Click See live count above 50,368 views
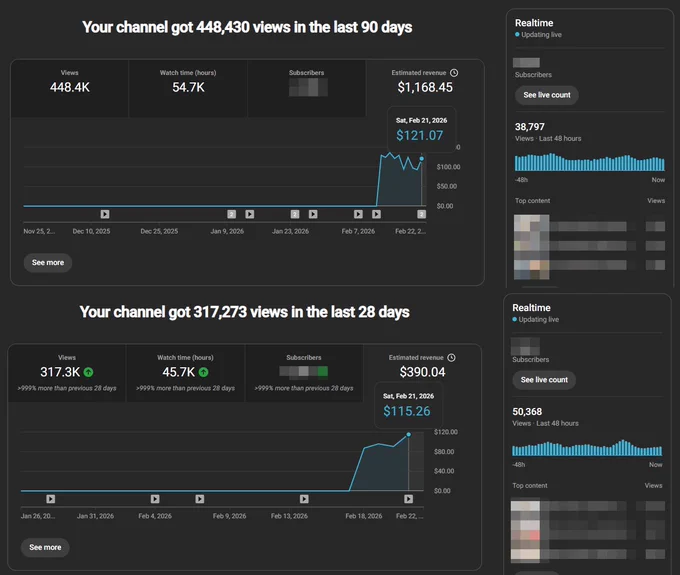680x575 pixels. click(544, 380)
